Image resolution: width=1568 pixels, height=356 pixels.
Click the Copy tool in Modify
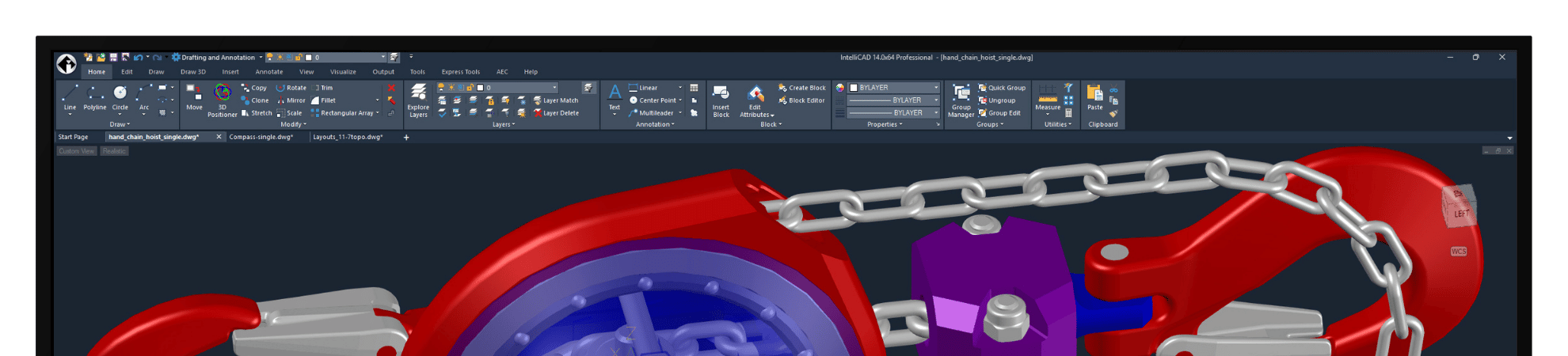pos(254,88)
